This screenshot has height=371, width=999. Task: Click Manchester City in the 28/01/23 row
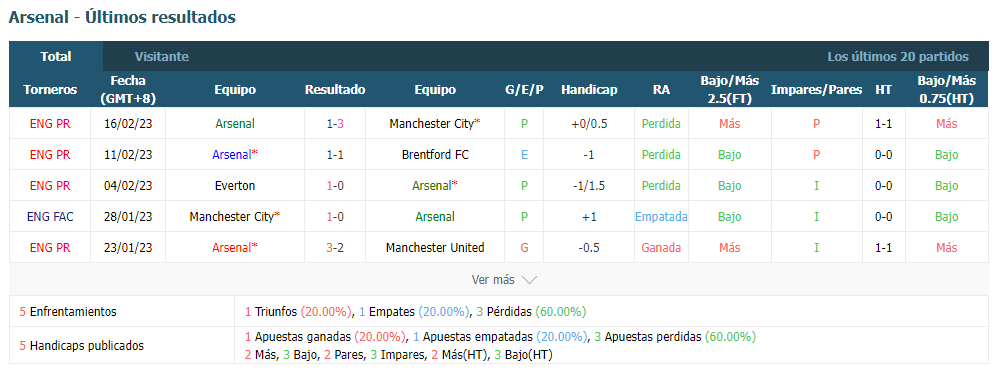[232, 217]
